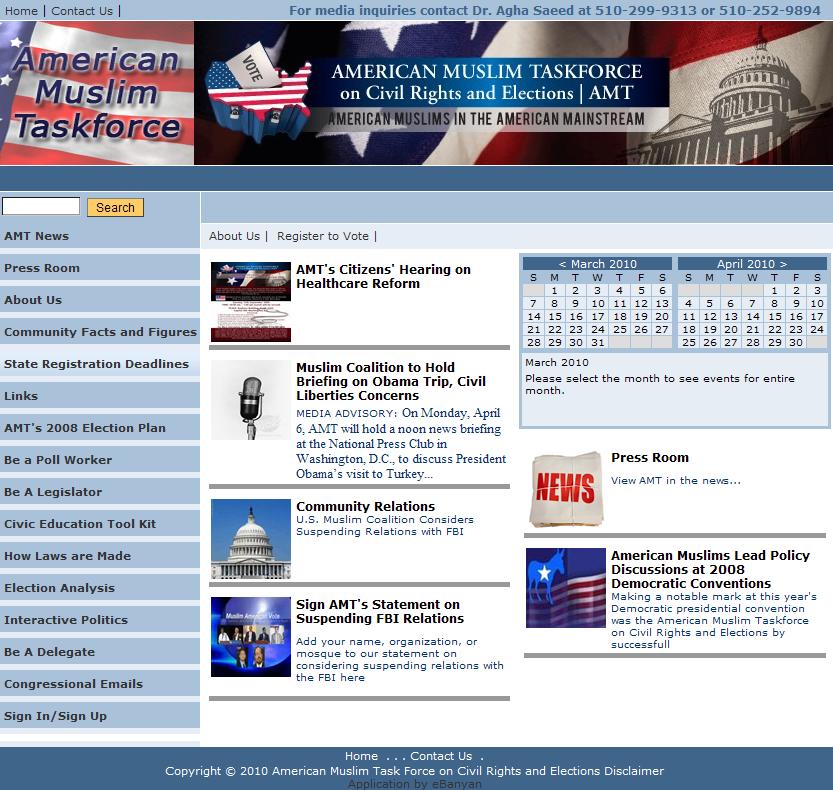833x790 pixels.
Task: Select March 17 in the calendar
Action: point(598,316)
